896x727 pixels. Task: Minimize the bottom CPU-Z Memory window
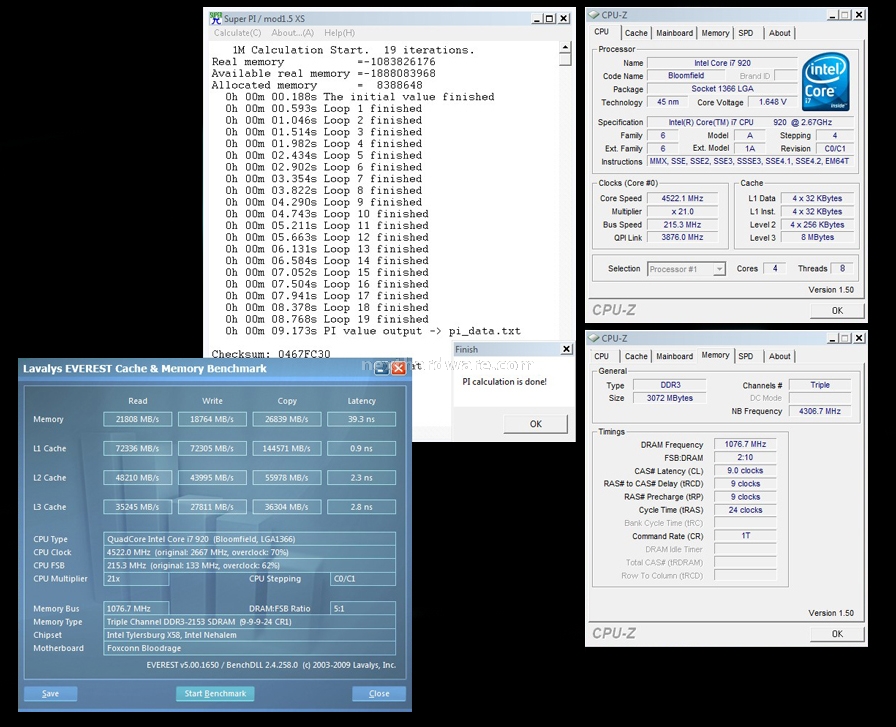[833, 338]
